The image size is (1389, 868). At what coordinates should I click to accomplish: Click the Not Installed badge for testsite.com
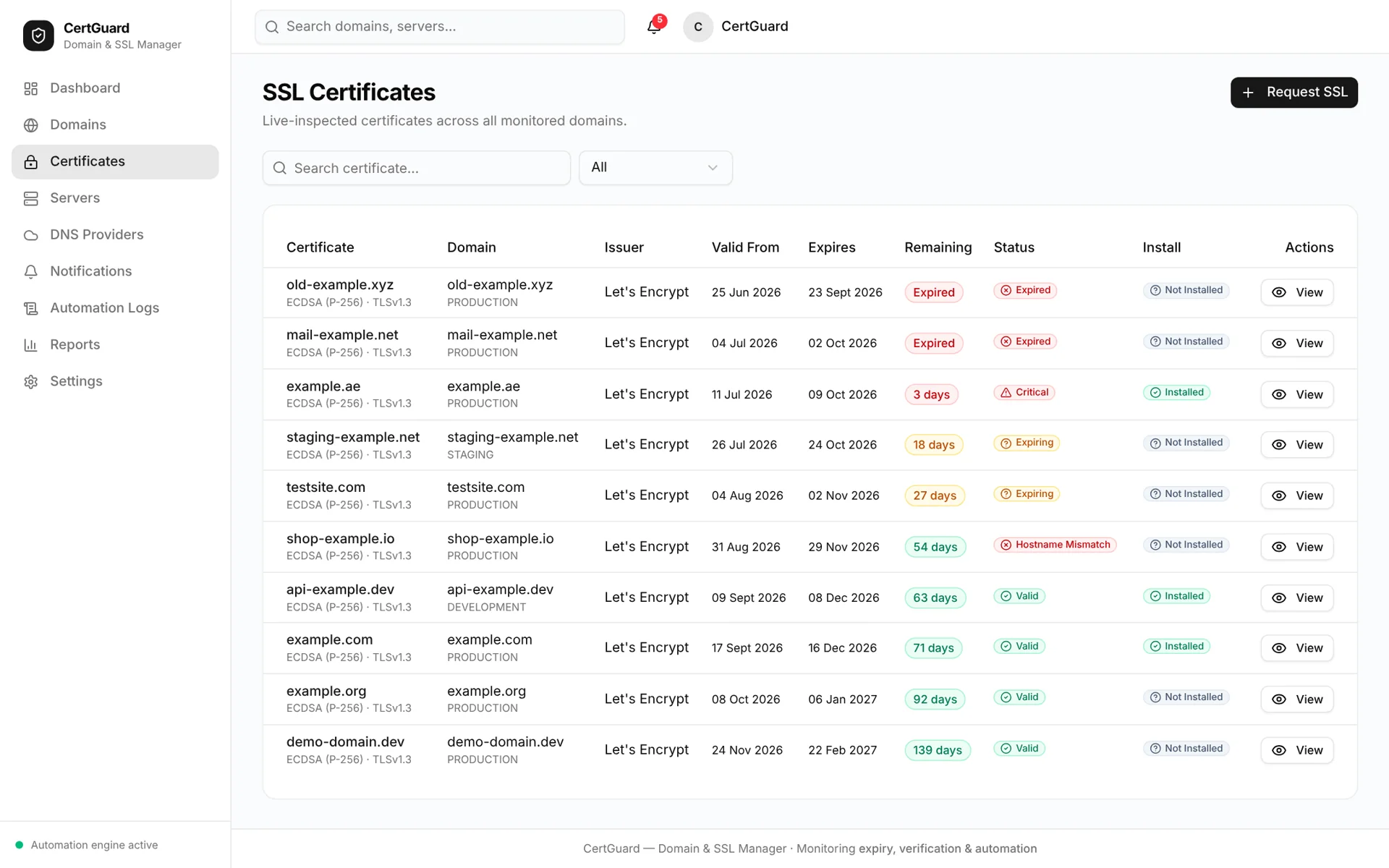click(1186, 494)
